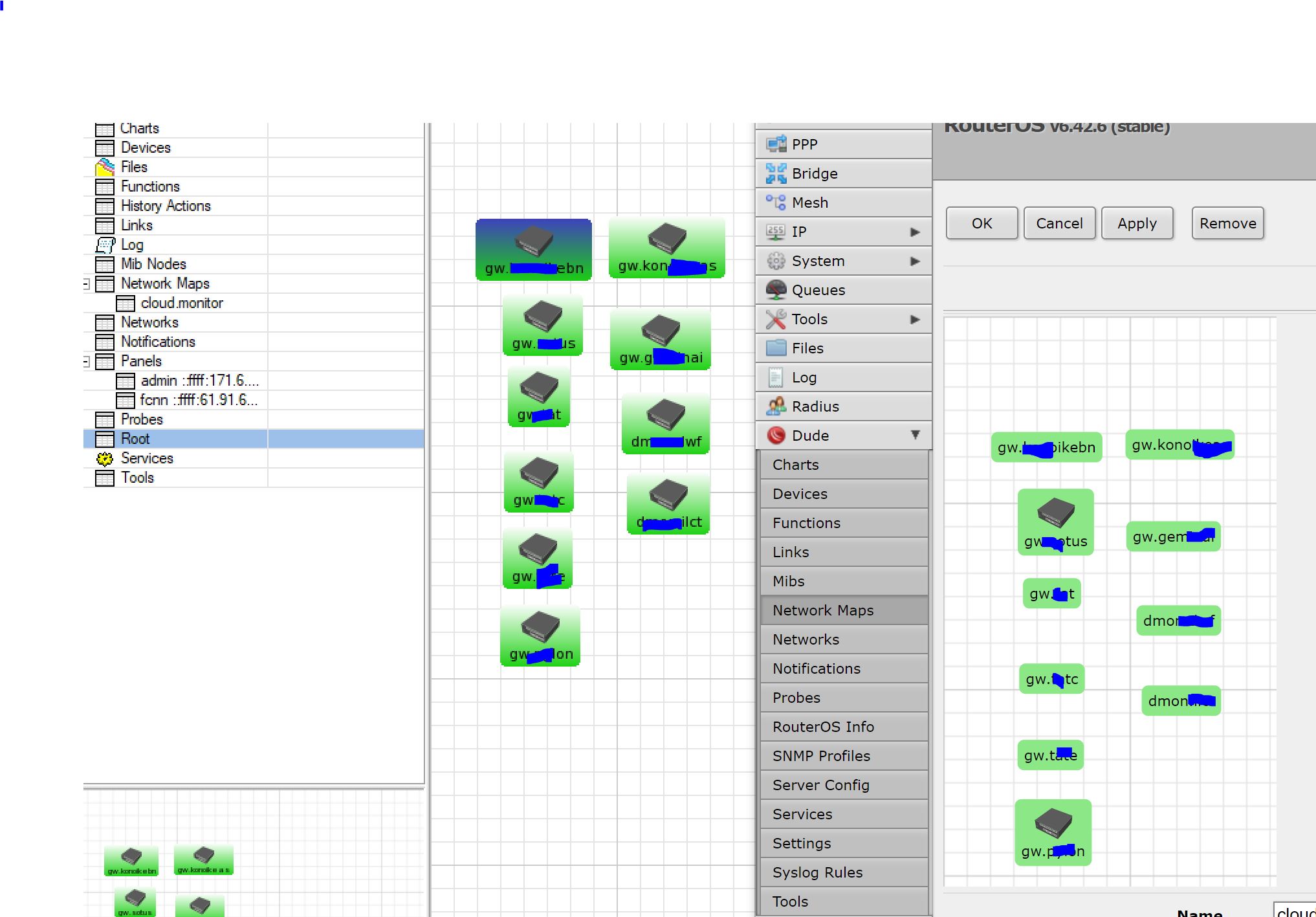Select Links in the Dude tree

[137, 225]
